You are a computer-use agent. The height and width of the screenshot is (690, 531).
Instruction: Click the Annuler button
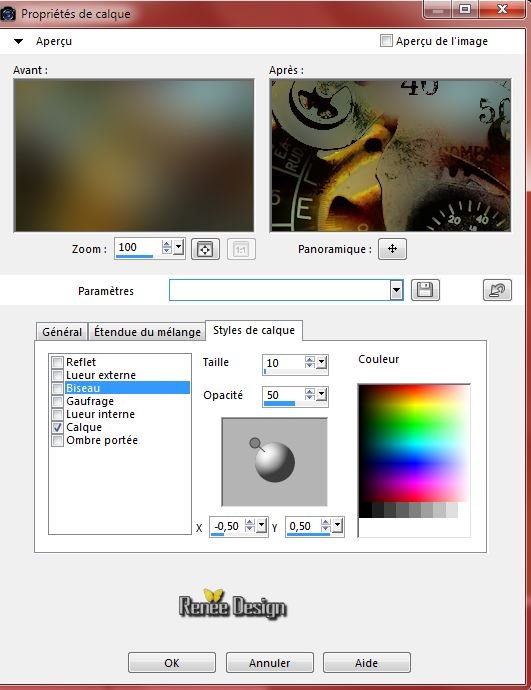(270, 663)
